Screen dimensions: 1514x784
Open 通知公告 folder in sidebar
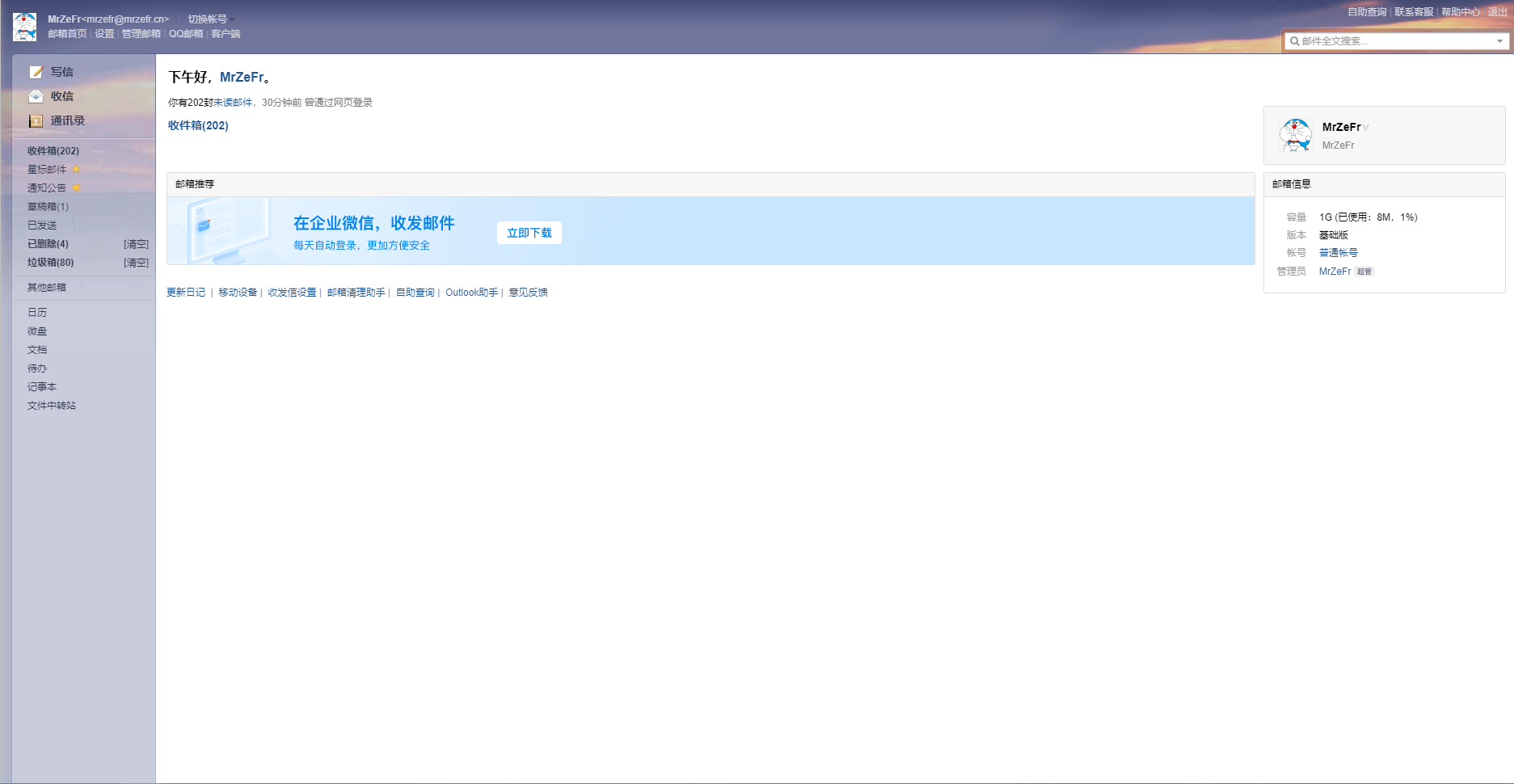[x=47, y=188]
